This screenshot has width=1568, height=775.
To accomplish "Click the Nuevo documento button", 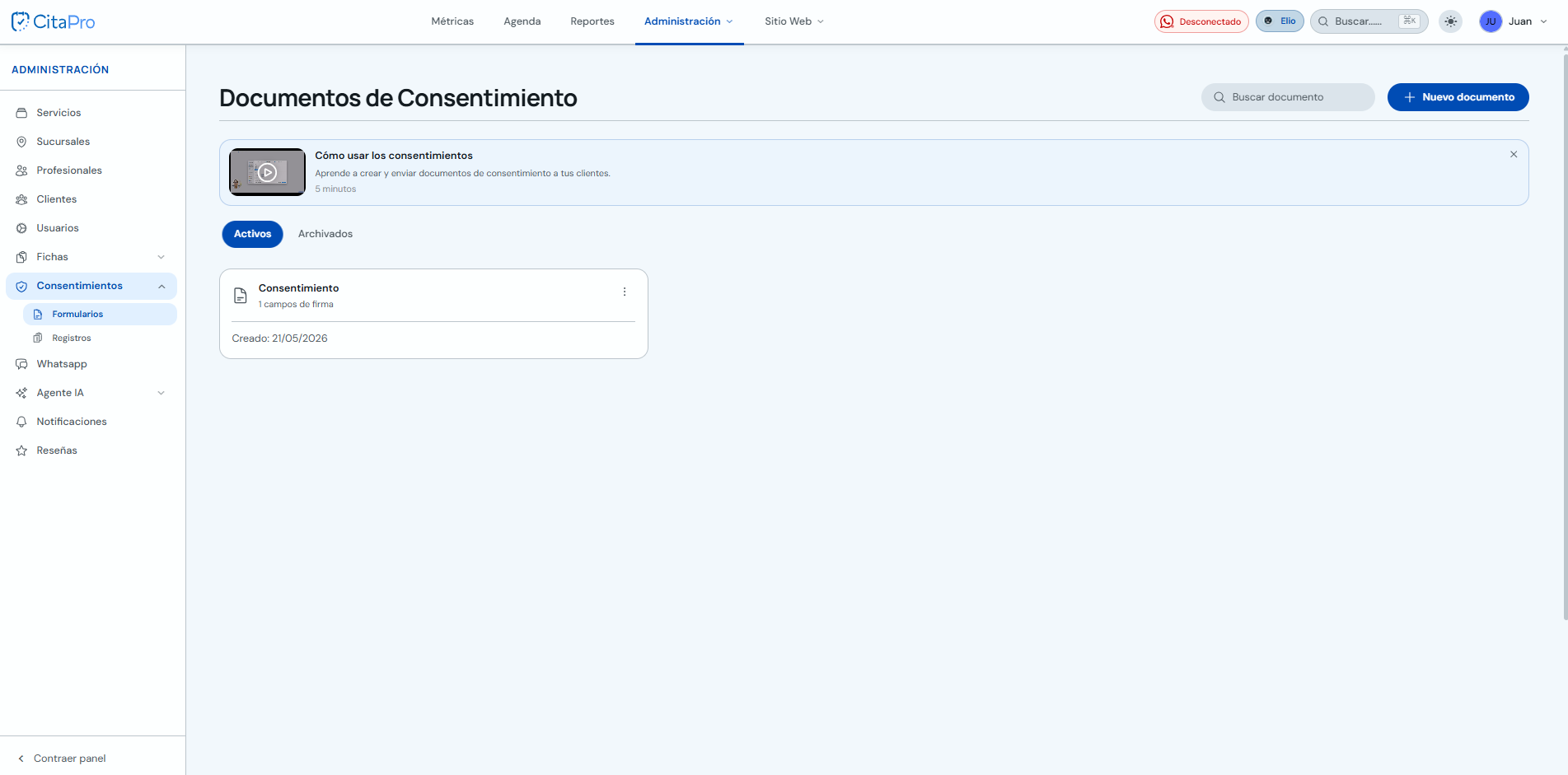I will point(1458,97).
